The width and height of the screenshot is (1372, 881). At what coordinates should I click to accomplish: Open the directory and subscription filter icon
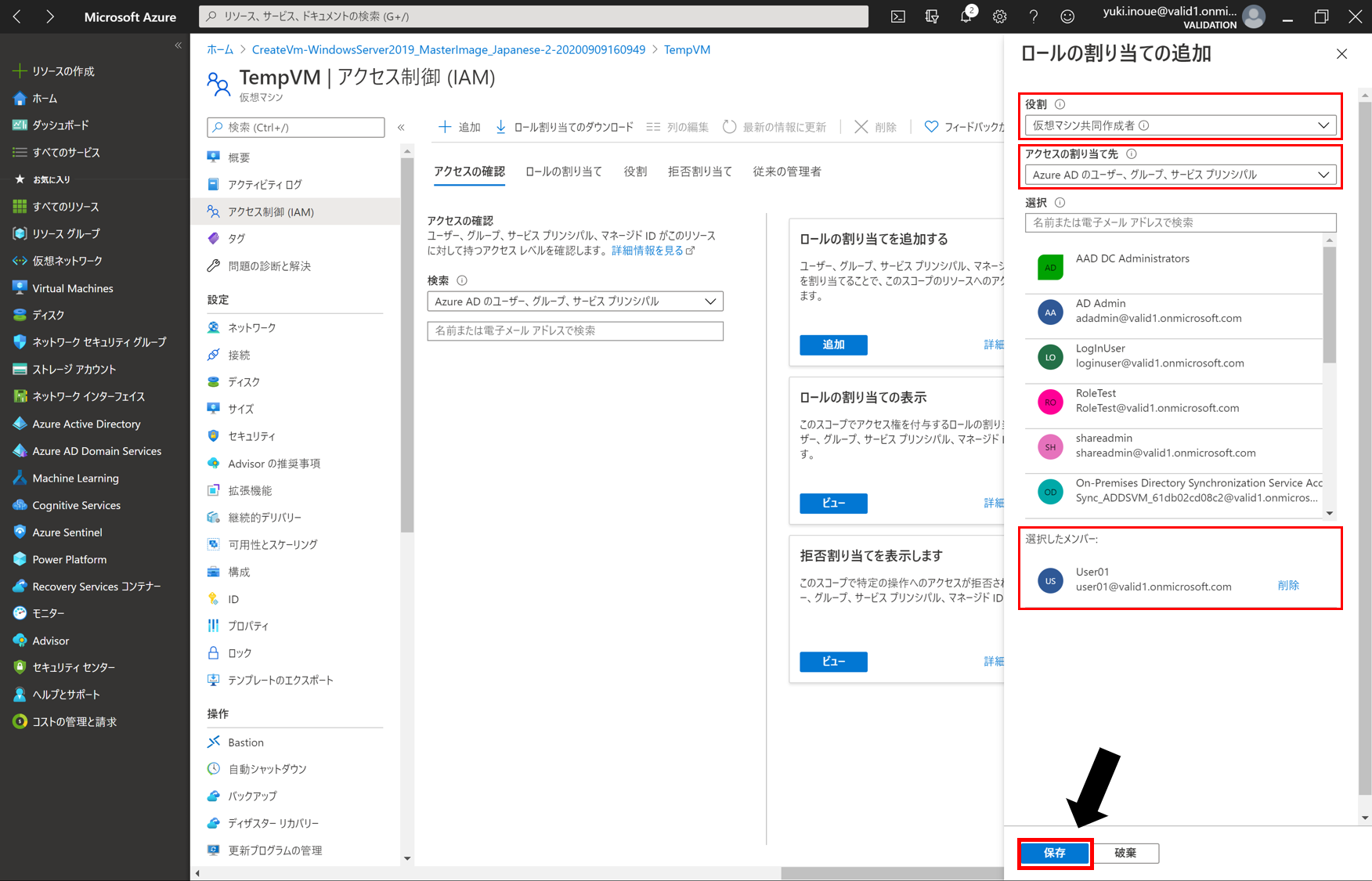(932, 16)
